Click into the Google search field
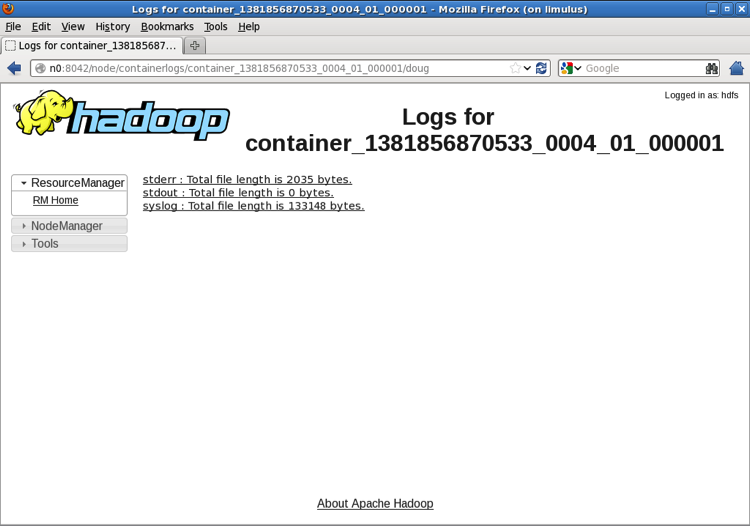The width and height of the screenshot is (750, 526). click(x=640, y=68)
